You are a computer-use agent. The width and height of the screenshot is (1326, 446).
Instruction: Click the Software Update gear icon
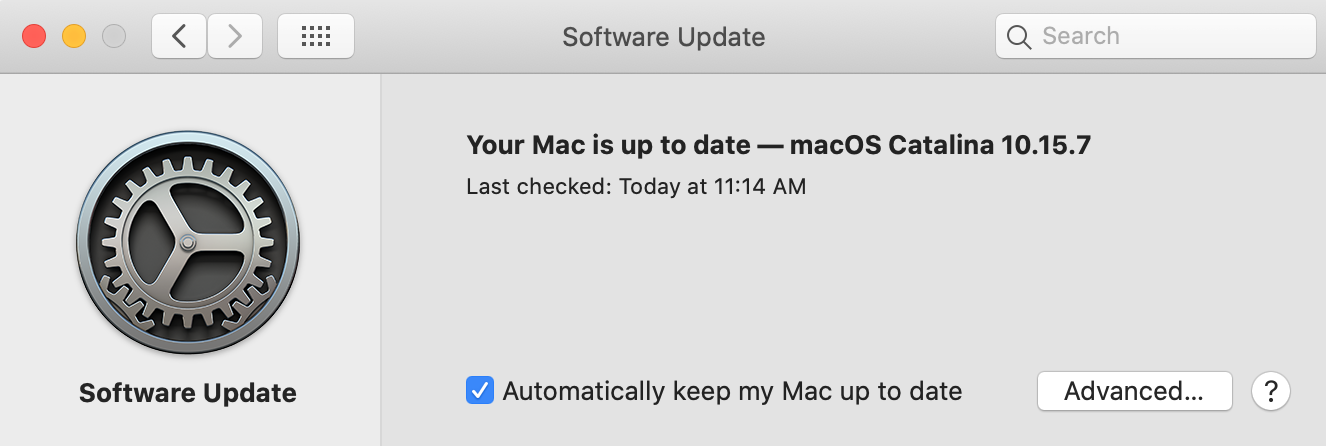pos(188,243)
